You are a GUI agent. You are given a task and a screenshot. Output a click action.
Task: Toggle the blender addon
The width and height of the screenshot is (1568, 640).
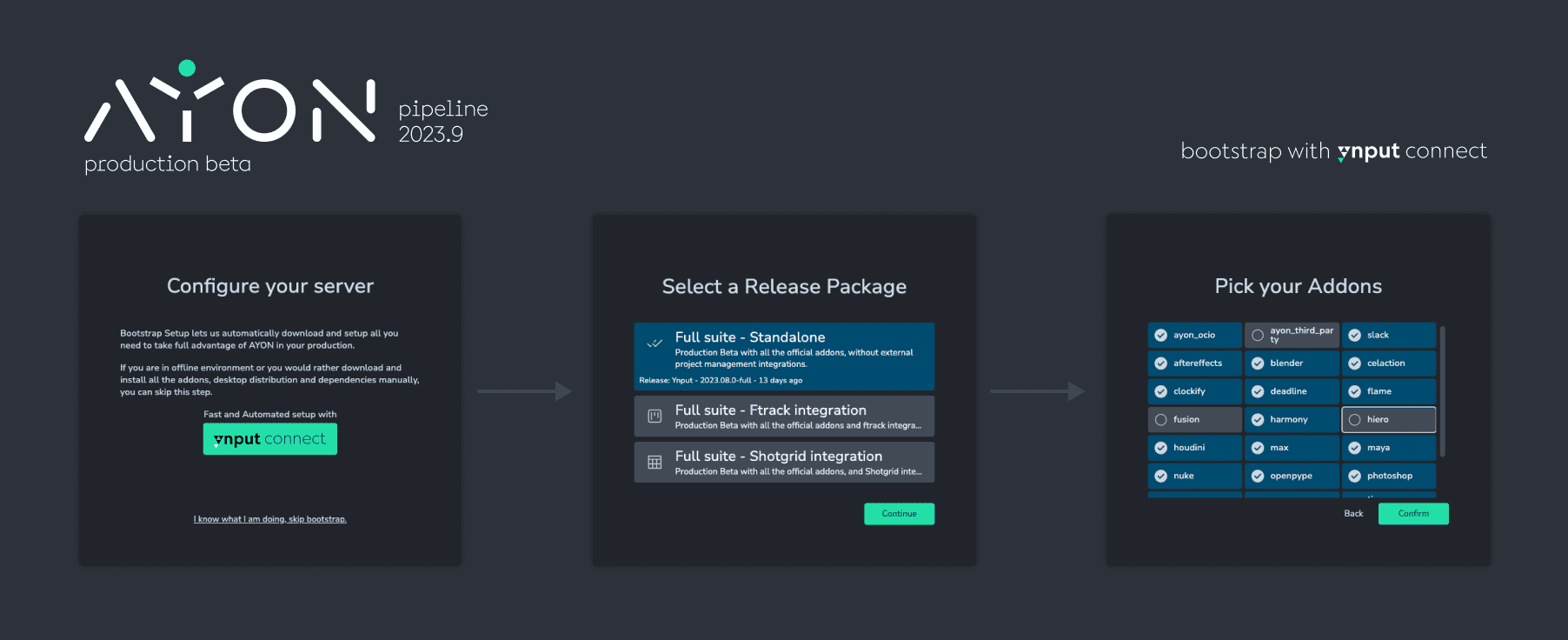click(1292, 363)
